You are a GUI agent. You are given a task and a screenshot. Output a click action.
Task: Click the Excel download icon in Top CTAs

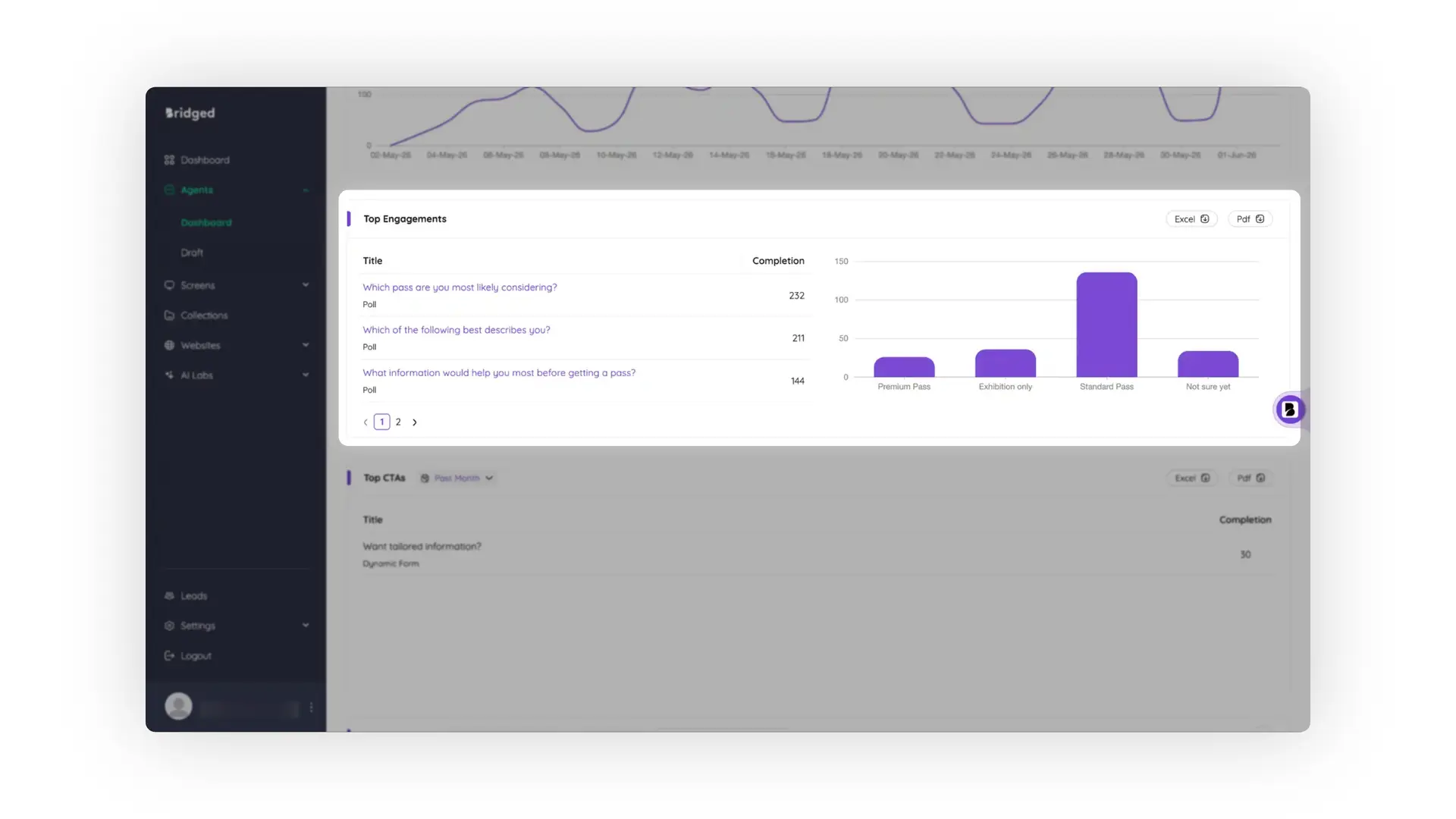[1205, 479]
